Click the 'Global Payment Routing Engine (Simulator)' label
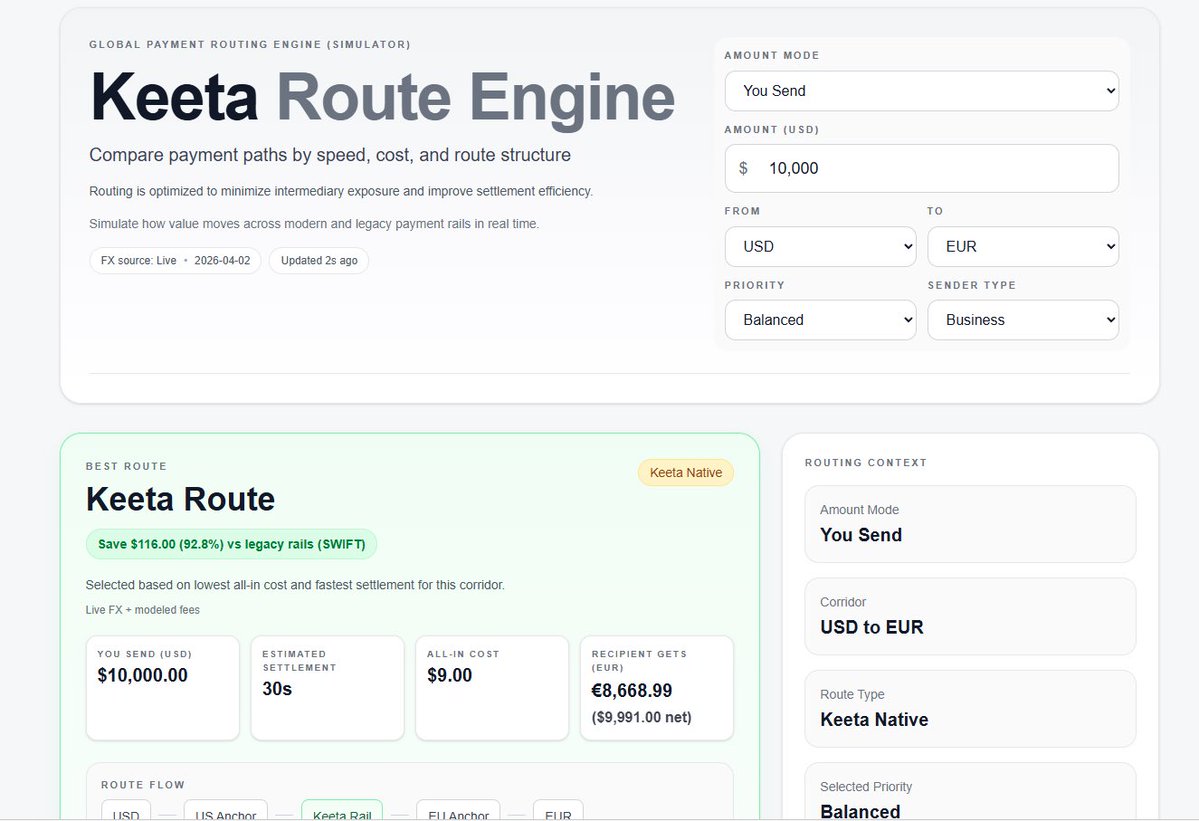The image size is (1199, 821). 249,44
